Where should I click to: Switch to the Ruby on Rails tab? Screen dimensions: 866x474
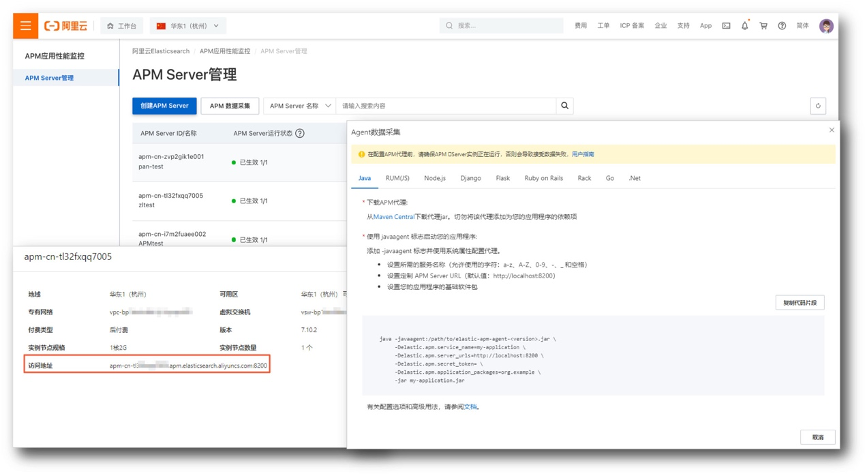click(x=543, y=178)
